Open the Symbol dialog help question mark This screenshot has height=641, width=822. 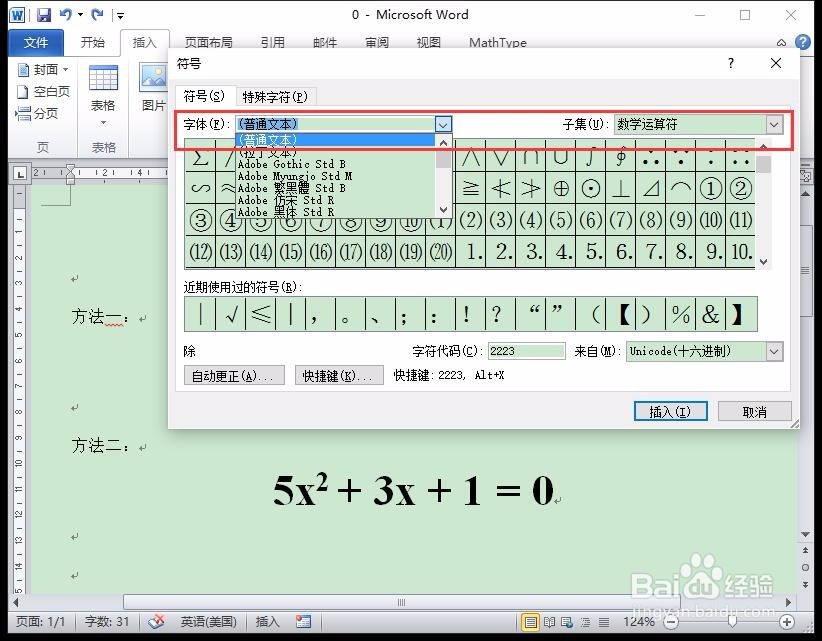coord(731,63)
